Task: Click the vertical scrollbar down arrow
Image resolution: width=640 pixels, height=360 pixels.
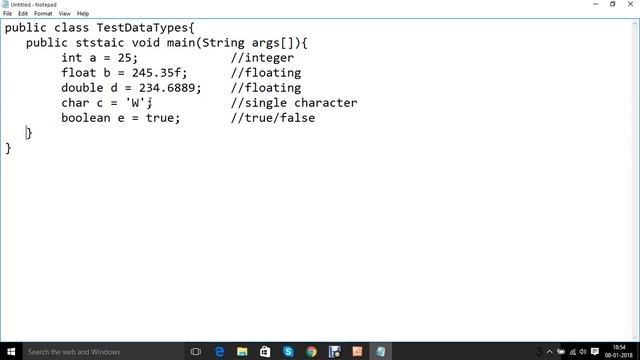Action: (x=636, y=338)
